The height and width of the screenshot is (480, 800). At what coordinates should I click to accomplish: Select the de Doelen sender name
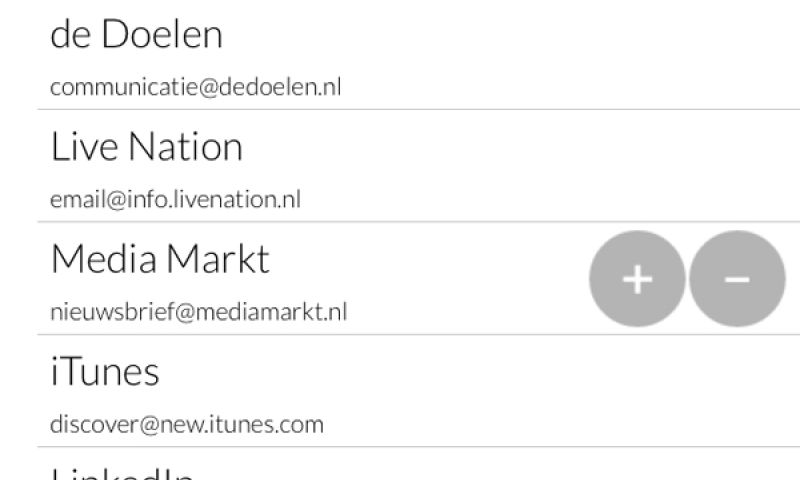136,35
